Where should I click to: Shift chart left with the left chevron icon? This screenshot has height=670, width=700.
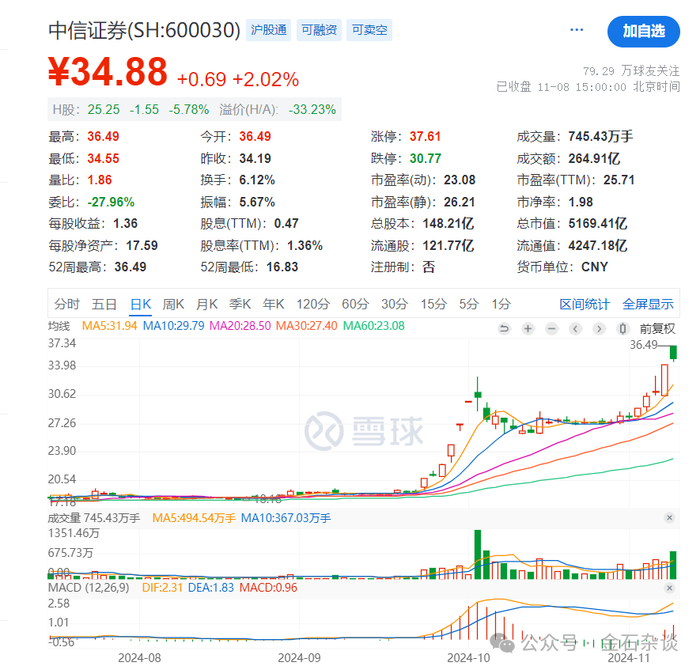tap(575, 329)
